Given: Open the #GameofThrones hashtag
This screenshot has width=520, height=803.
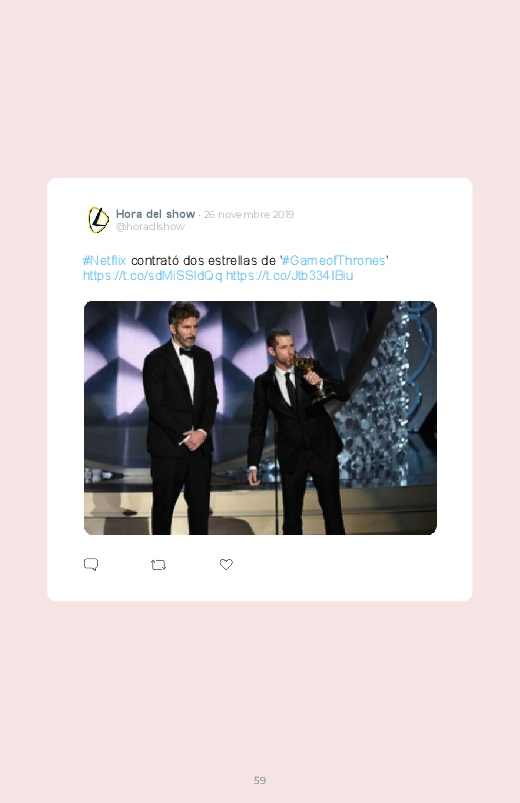Looking at the screenshot, I should click(x=334, y=260).
